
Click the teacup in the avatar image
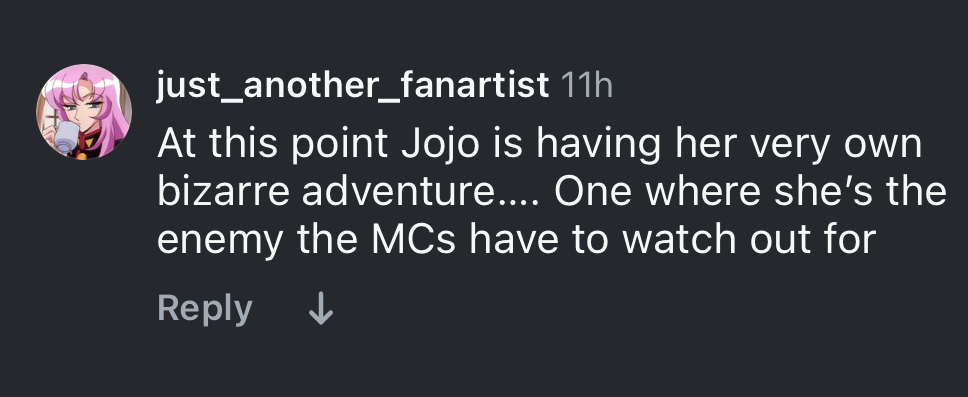[65, 136]
